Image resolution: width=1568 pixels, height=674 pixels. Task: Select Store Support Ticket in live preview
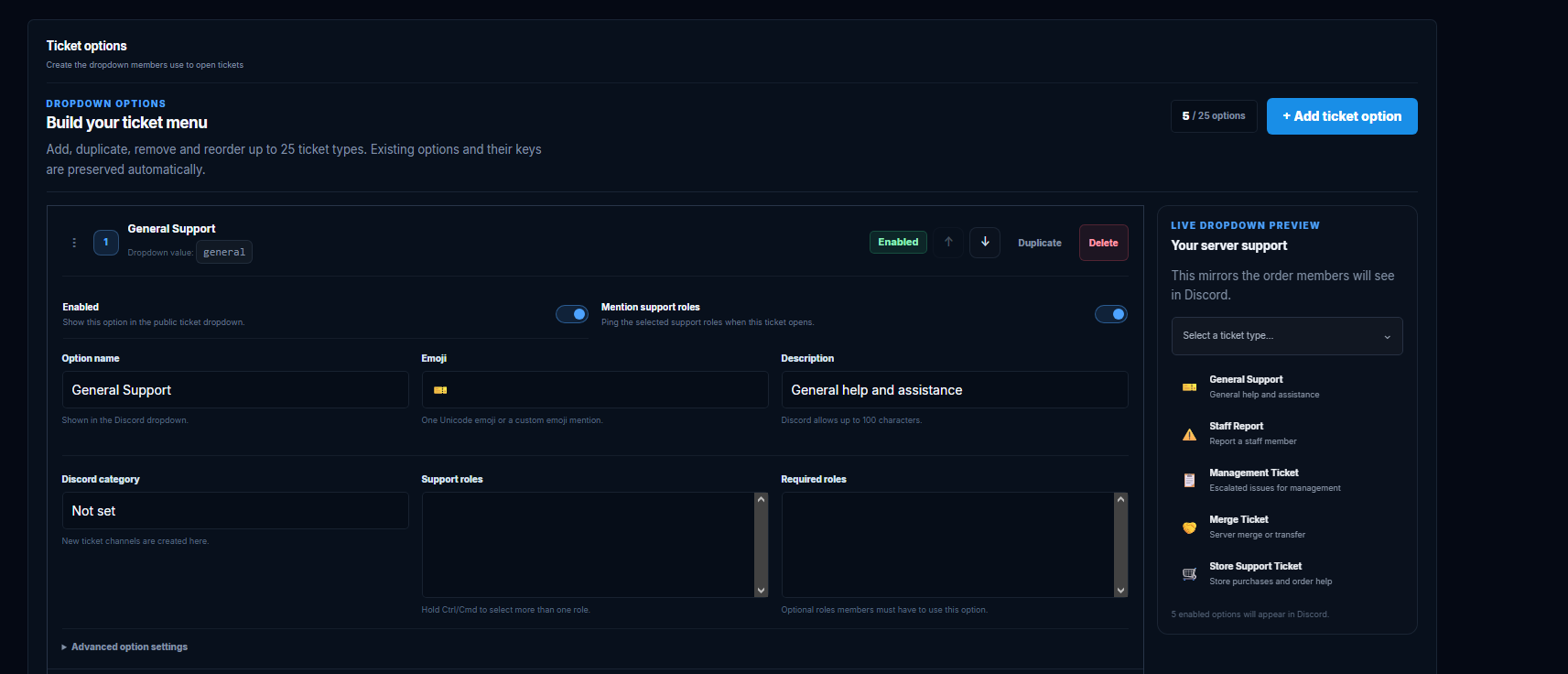[x=1287, y=573]
